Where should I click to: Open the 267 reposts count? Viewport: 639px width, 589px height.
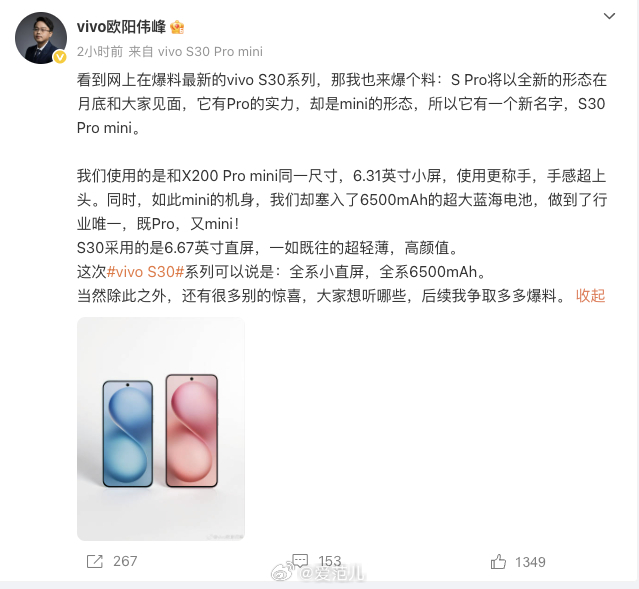pos(125,562)
